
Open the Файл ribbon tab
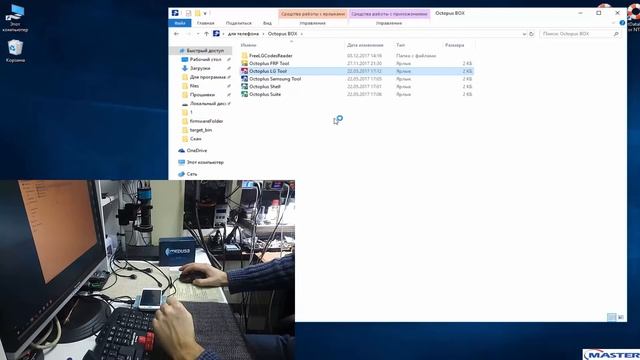coord(180,23)
